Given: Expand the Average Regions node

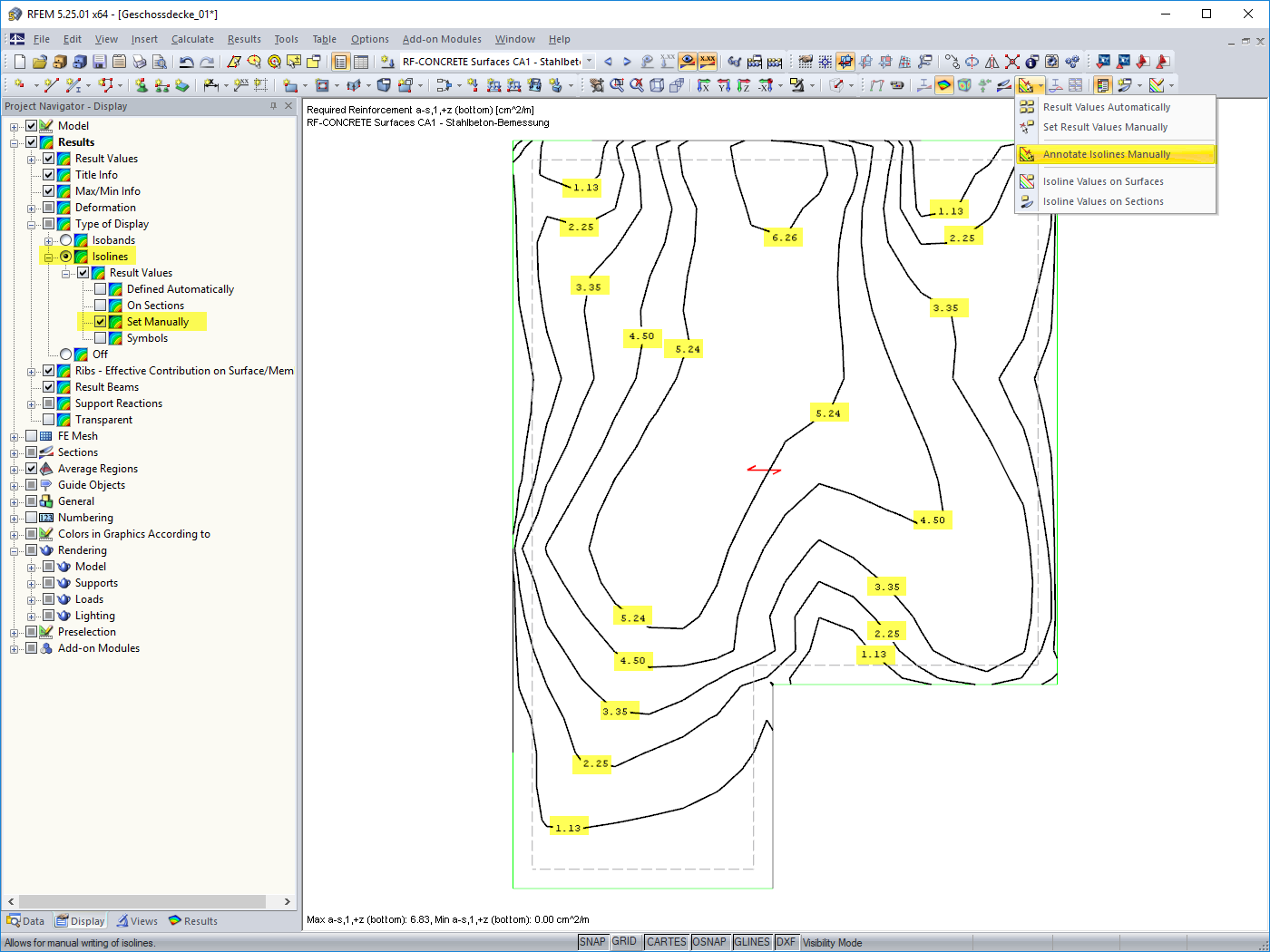Looking at the screenshot, I should pos(15,469).
